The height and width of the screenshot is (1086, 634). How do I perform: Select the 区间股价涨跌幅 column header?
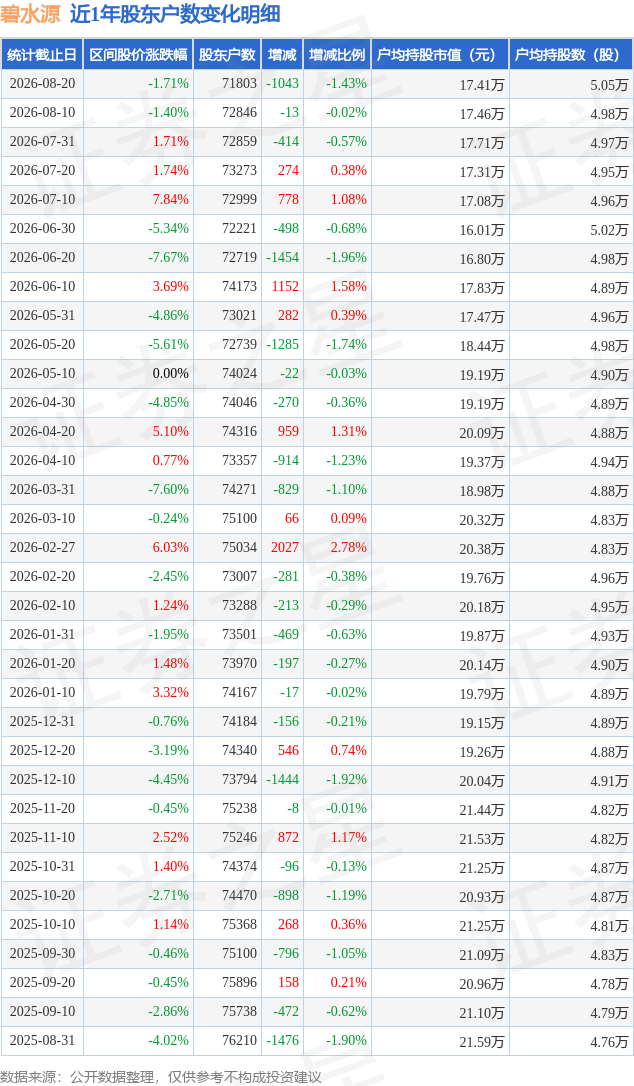point(138,55)
